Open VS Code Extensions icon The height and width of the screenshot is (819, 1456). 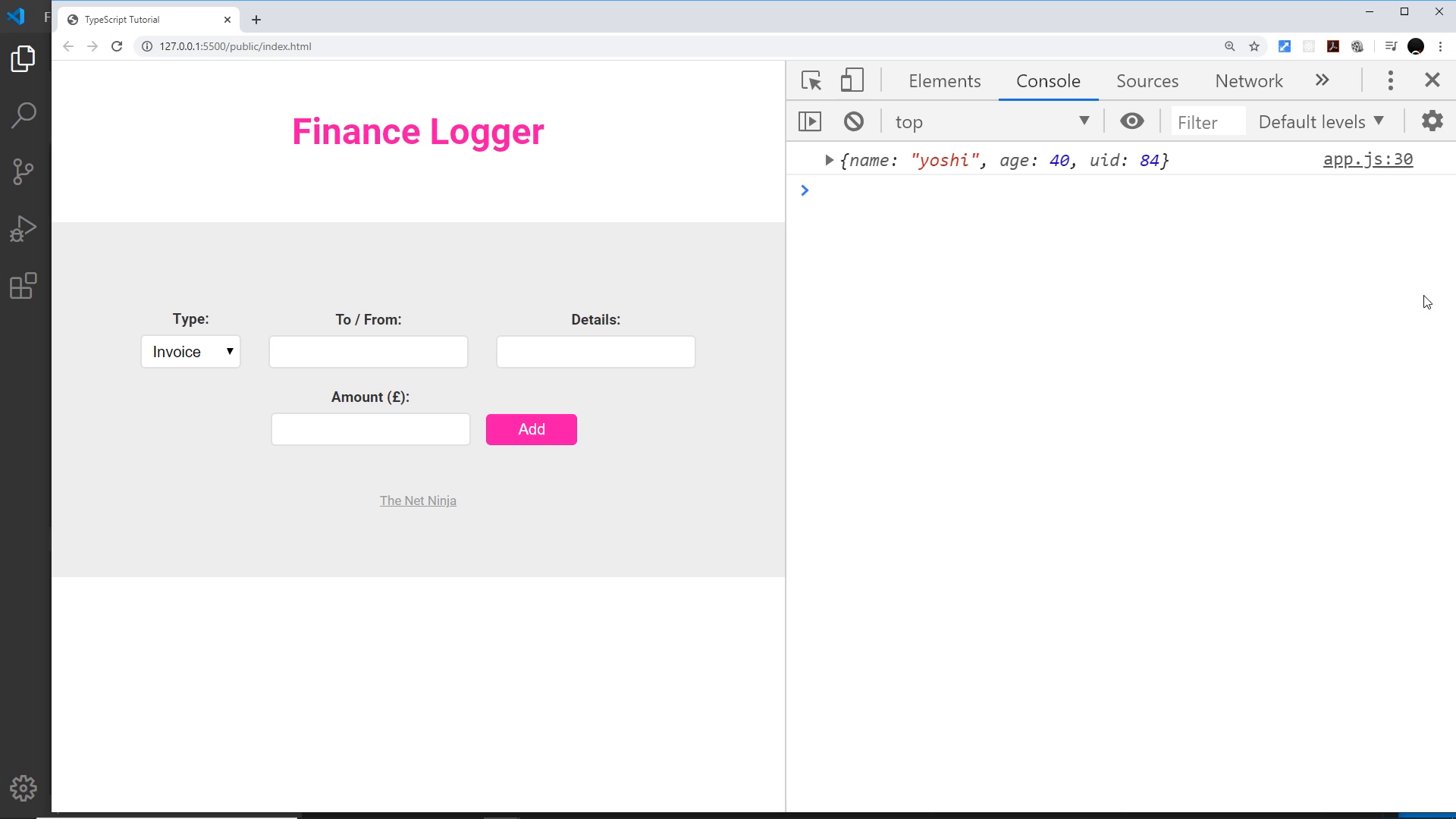(x=24, y=286)
